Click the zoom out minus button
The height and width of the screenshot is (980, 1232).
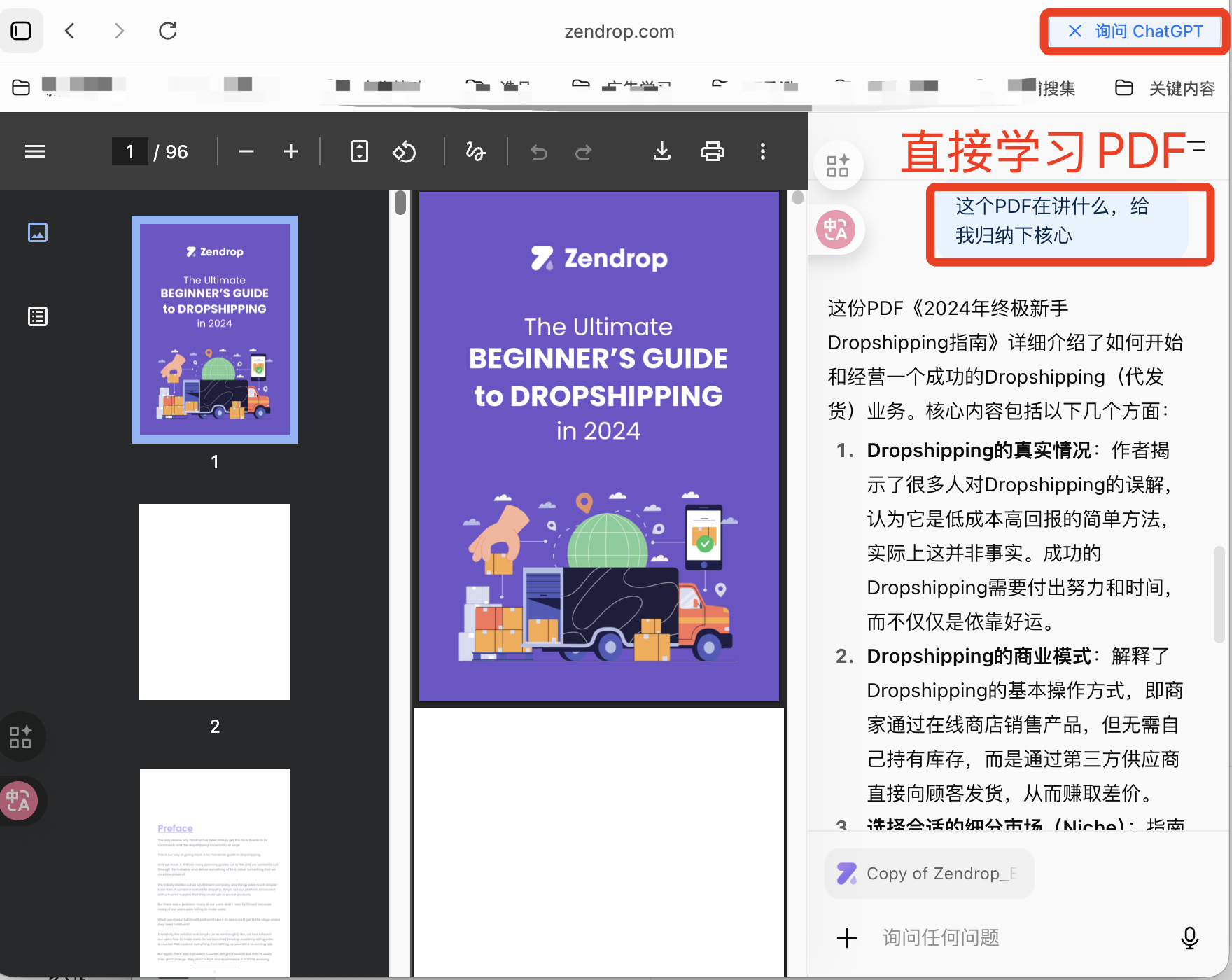coord(246,151)
